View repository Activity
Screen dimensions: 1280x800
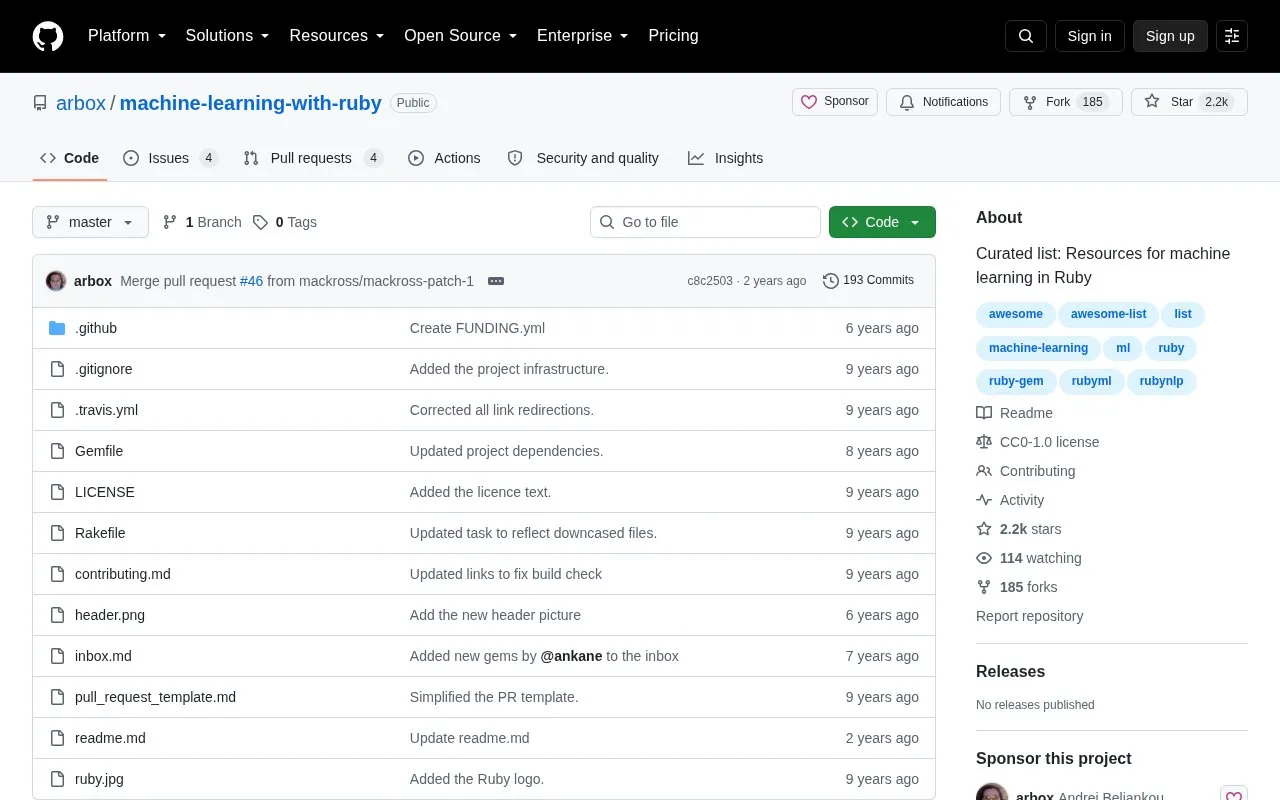pos(1010,500)
